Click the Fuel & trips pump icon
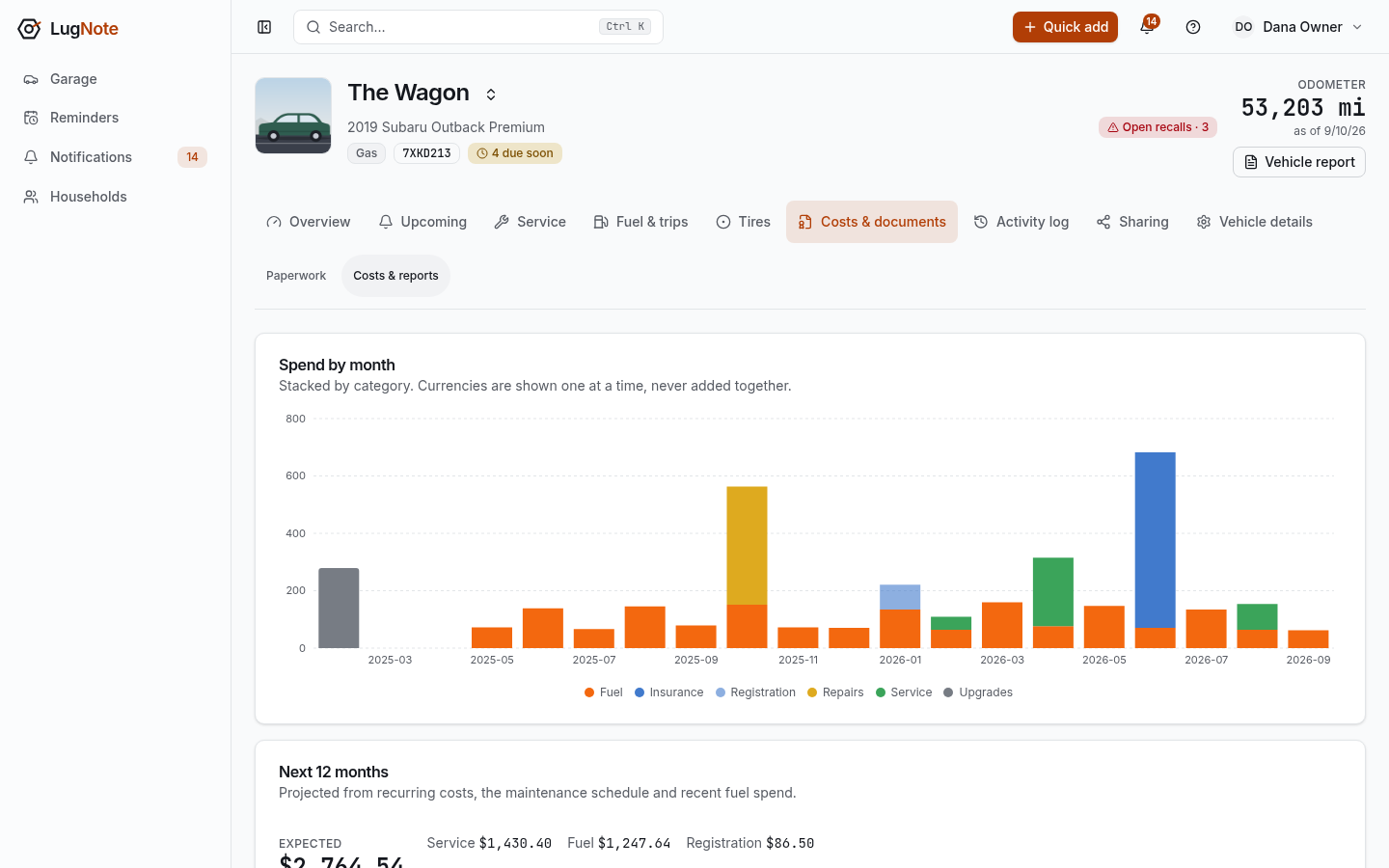1389x868 pixels. [601, 222]
